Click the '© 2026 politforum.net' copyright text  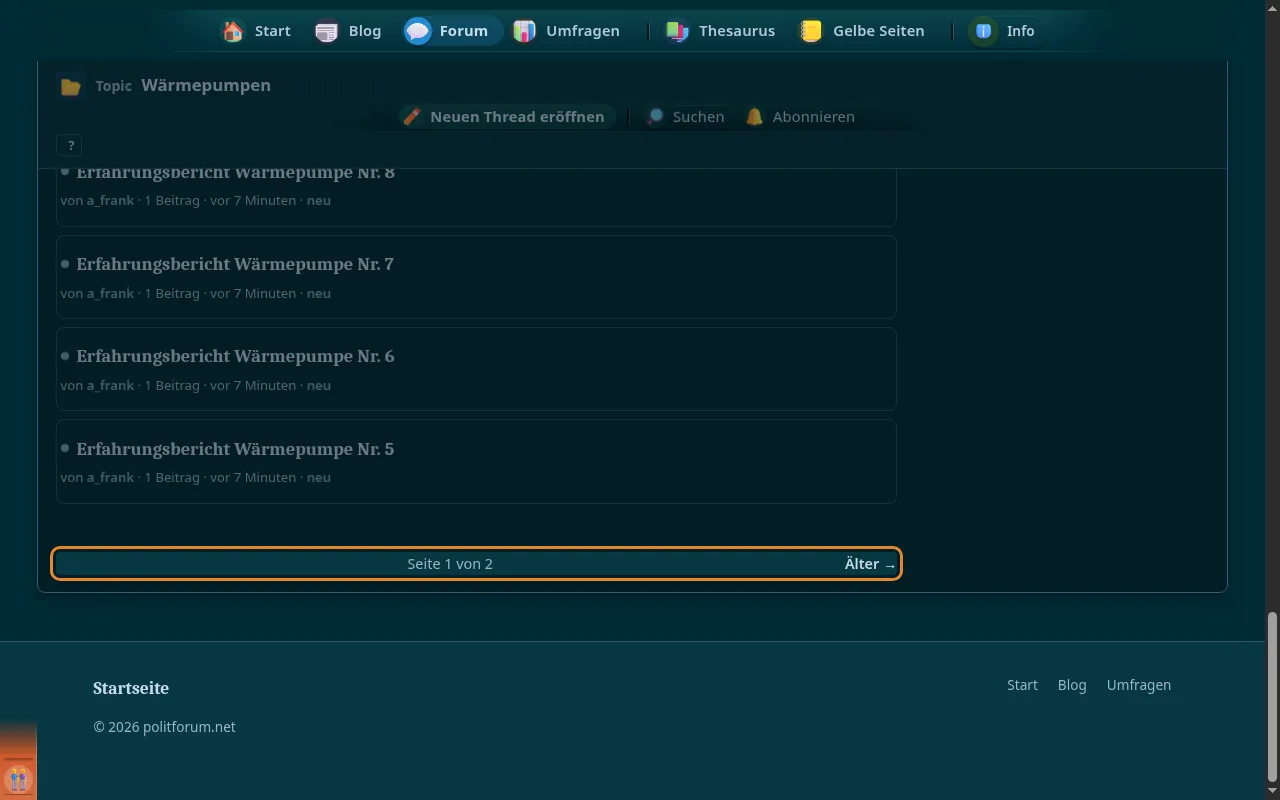point(164,727)
